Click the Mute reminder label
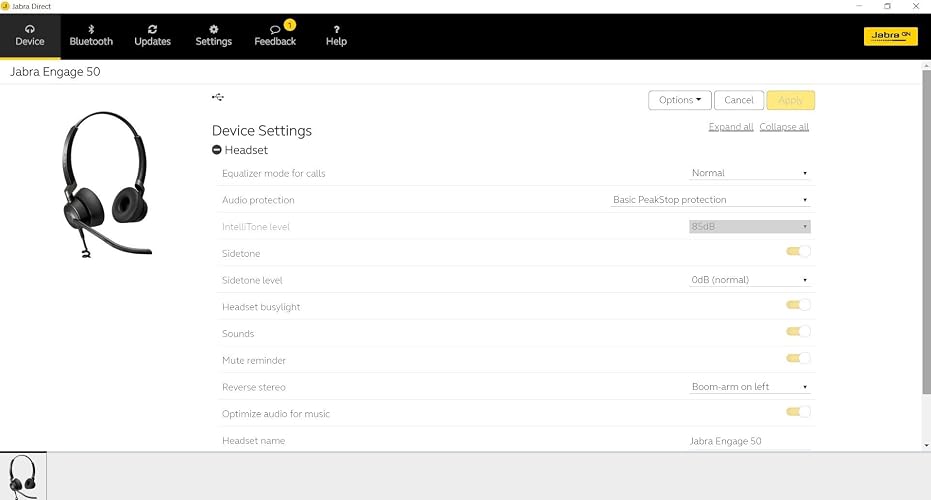This screenshot has width=931, height=500. coord(254,360)
